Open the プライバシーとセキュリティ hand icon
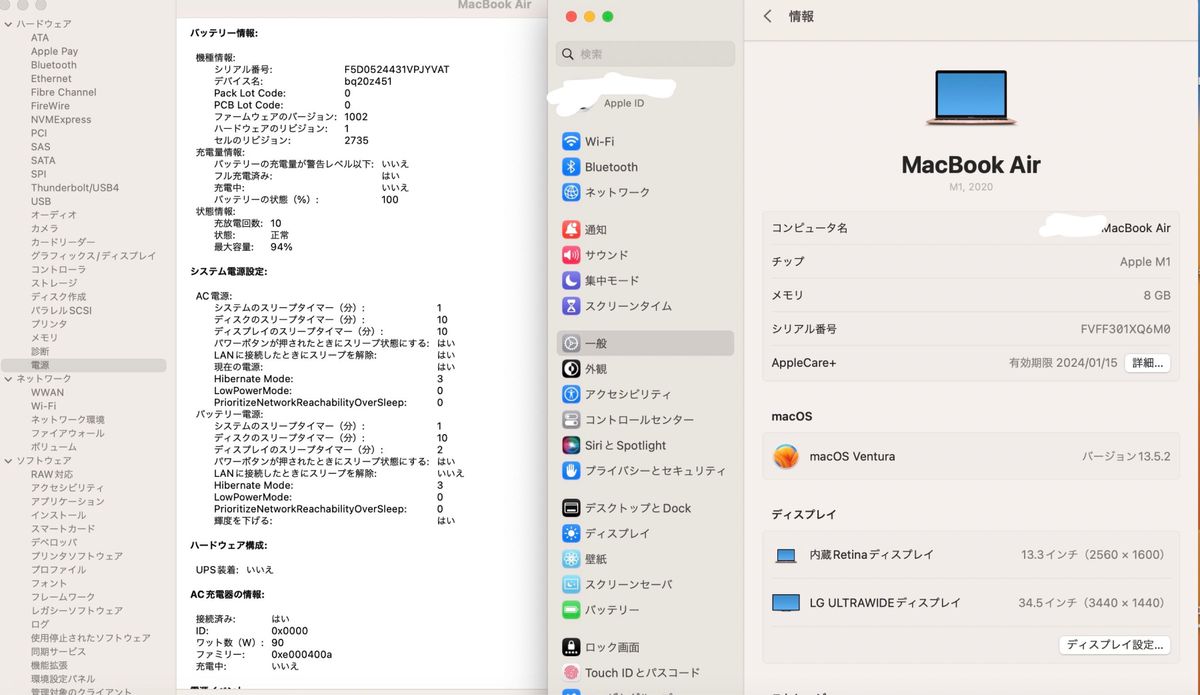1200x695 pixels. (x=571, y=470)
